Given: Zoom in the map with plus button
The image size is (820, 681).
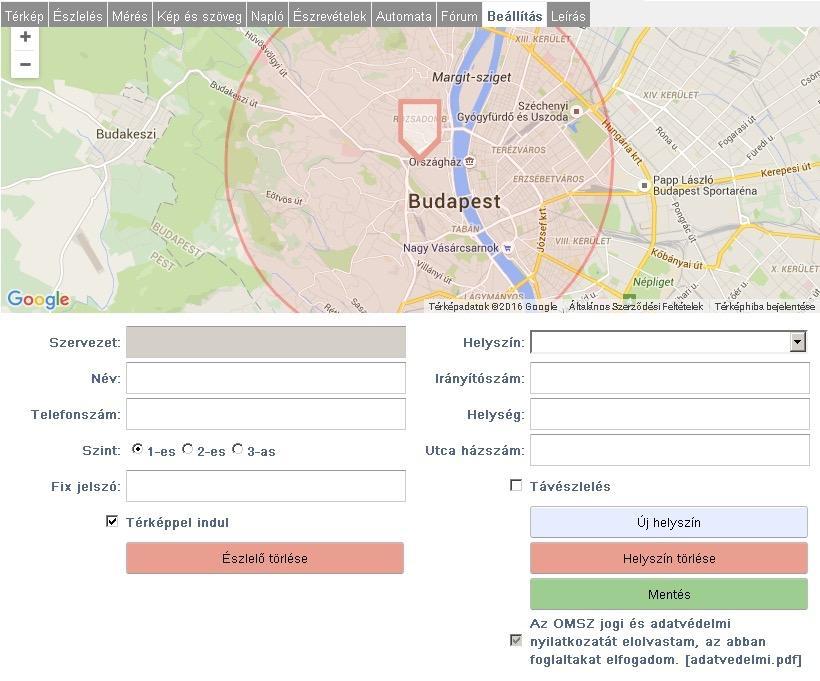Looking at the screenshot, I should 25,38.
